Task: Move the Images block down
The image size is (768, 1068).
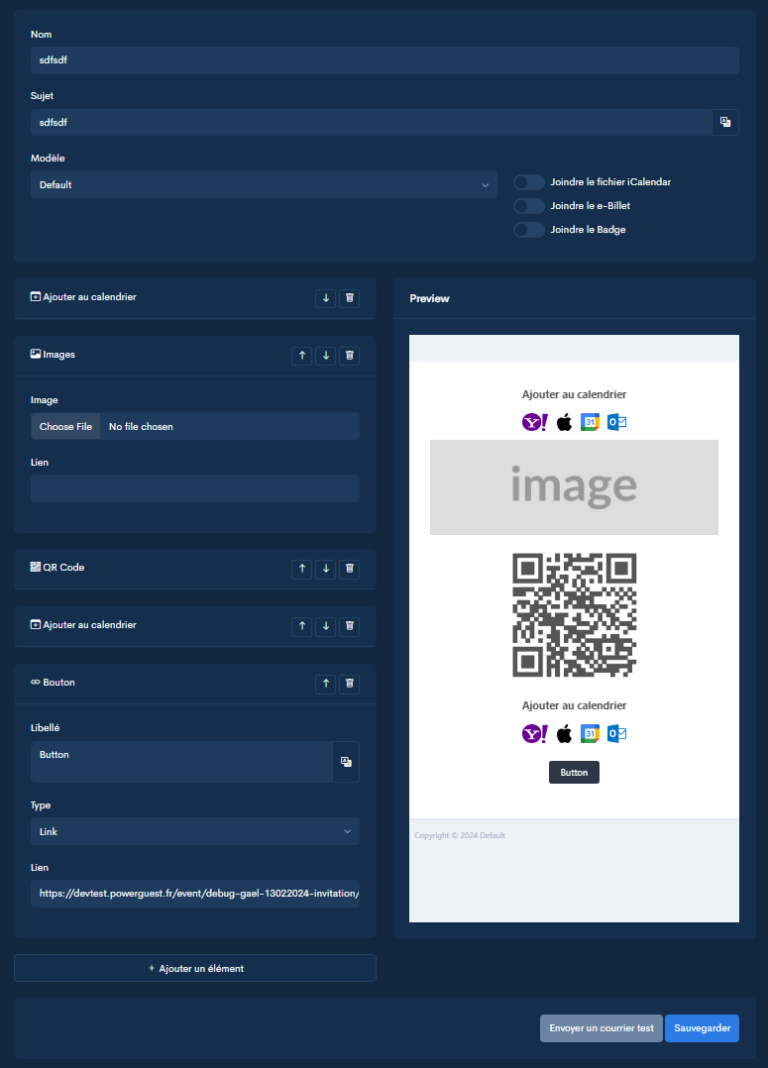Action: 325,355
